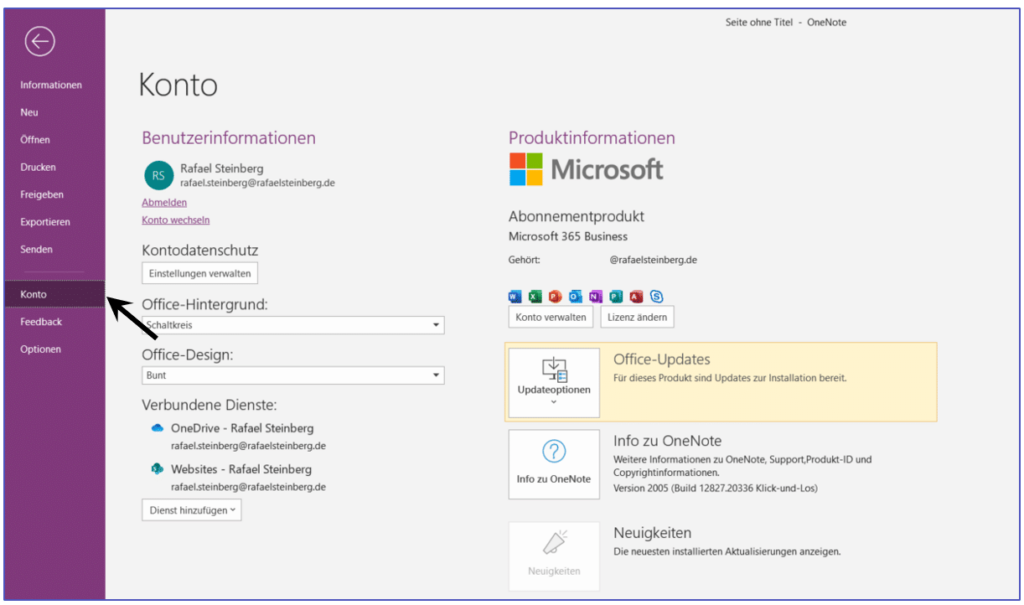The width and height of the screenshot is (1024, 605).
Task: Click the Info zu OneNote button
Action: pos(554,465)
